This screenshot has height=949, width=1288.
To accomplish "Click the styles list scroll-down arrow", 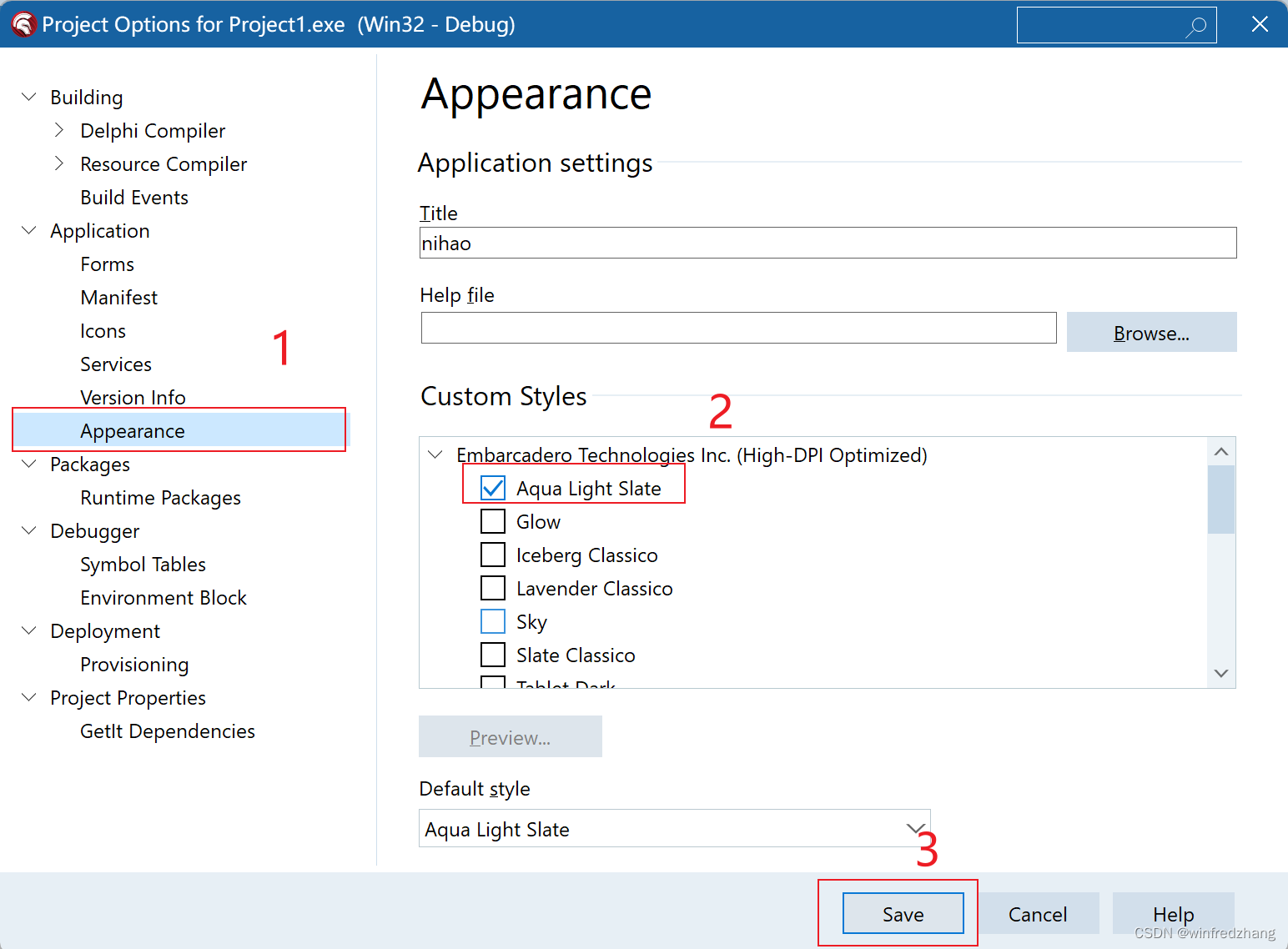I will (1221, 673).
